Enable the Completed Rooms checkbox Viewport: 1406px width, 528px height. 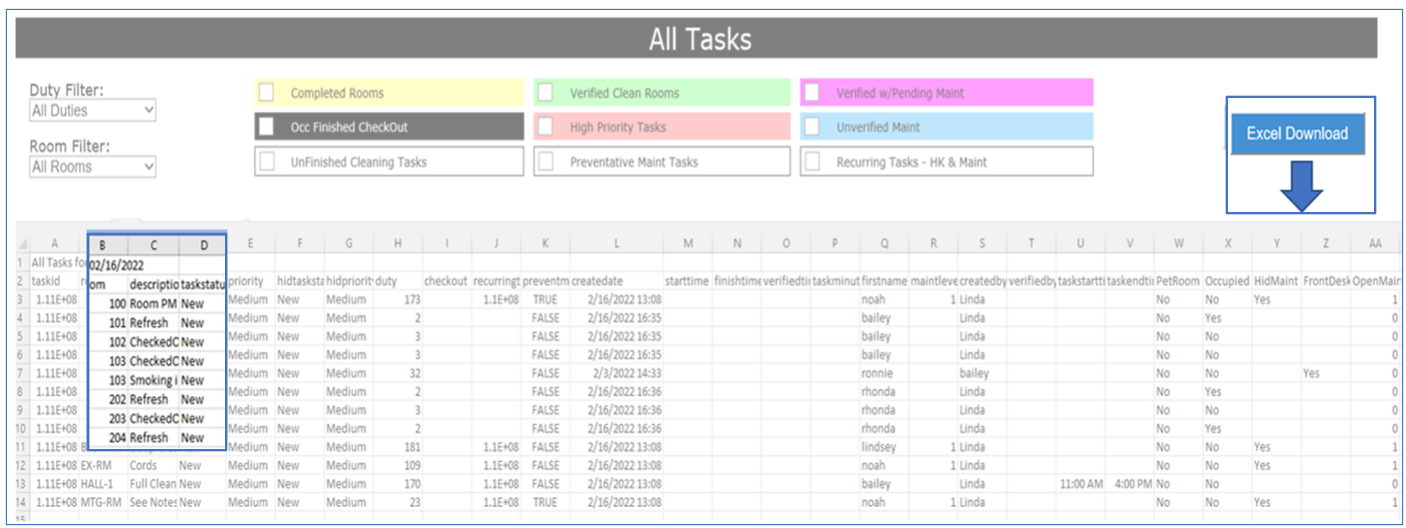267,93
